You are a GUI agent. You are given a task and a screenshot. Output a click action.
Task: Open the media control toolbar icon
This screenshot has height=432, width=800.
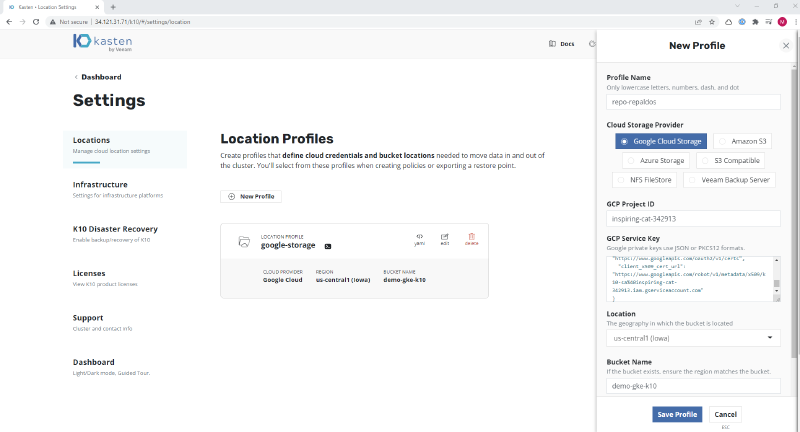coord(768,22)
